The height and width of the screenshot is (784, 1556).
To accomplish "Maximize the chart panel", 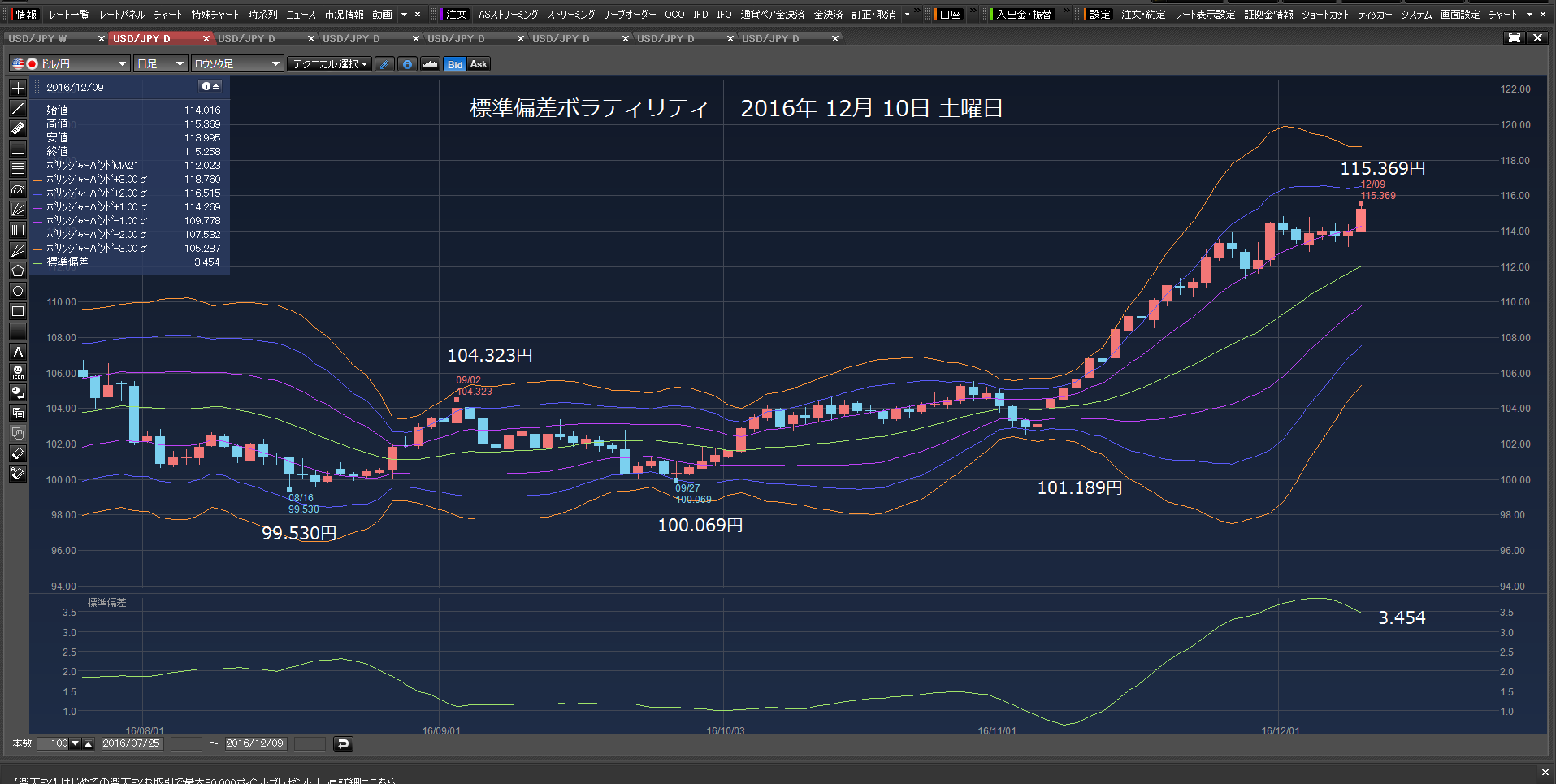I will (1515, 38).
